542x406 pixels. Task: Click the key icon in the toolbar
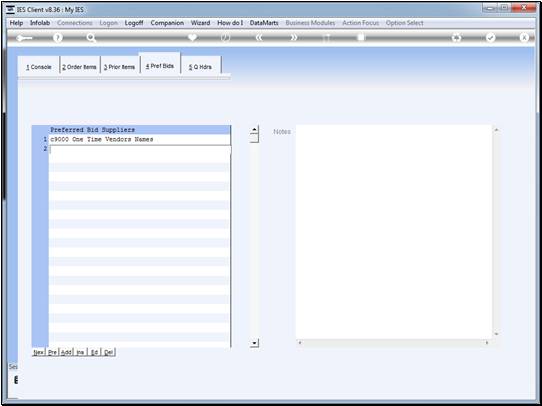click(x=24, y=38)
